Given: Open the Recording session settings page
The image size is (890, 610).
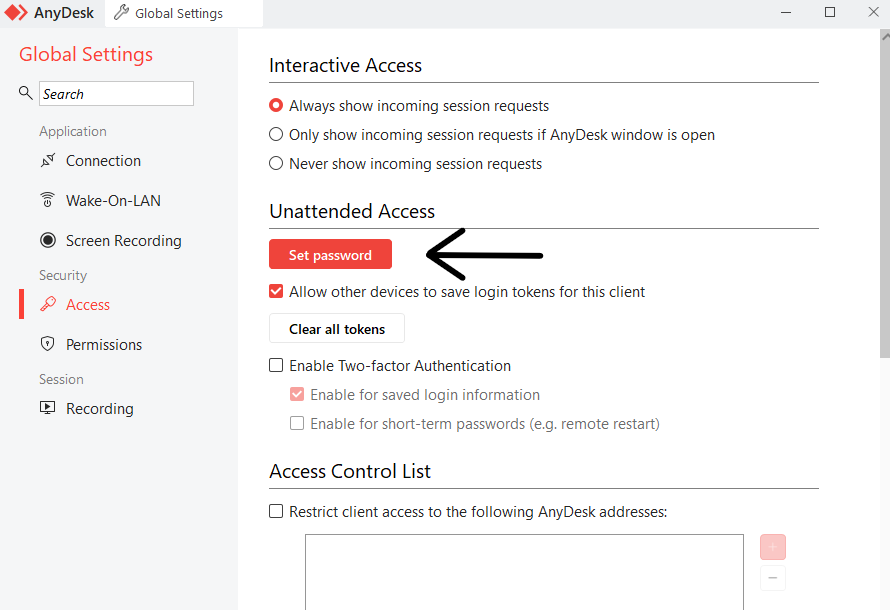Looking at the screenshot, I should [99, 409].
